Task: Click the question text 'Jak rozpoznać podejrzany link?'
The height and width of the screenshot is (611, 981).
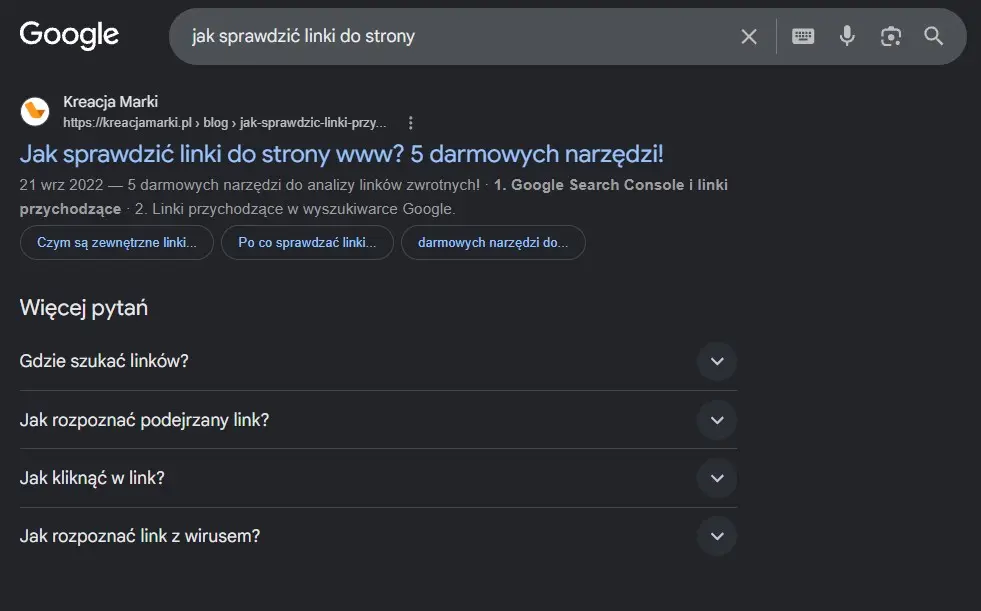Action: point(145,420)
